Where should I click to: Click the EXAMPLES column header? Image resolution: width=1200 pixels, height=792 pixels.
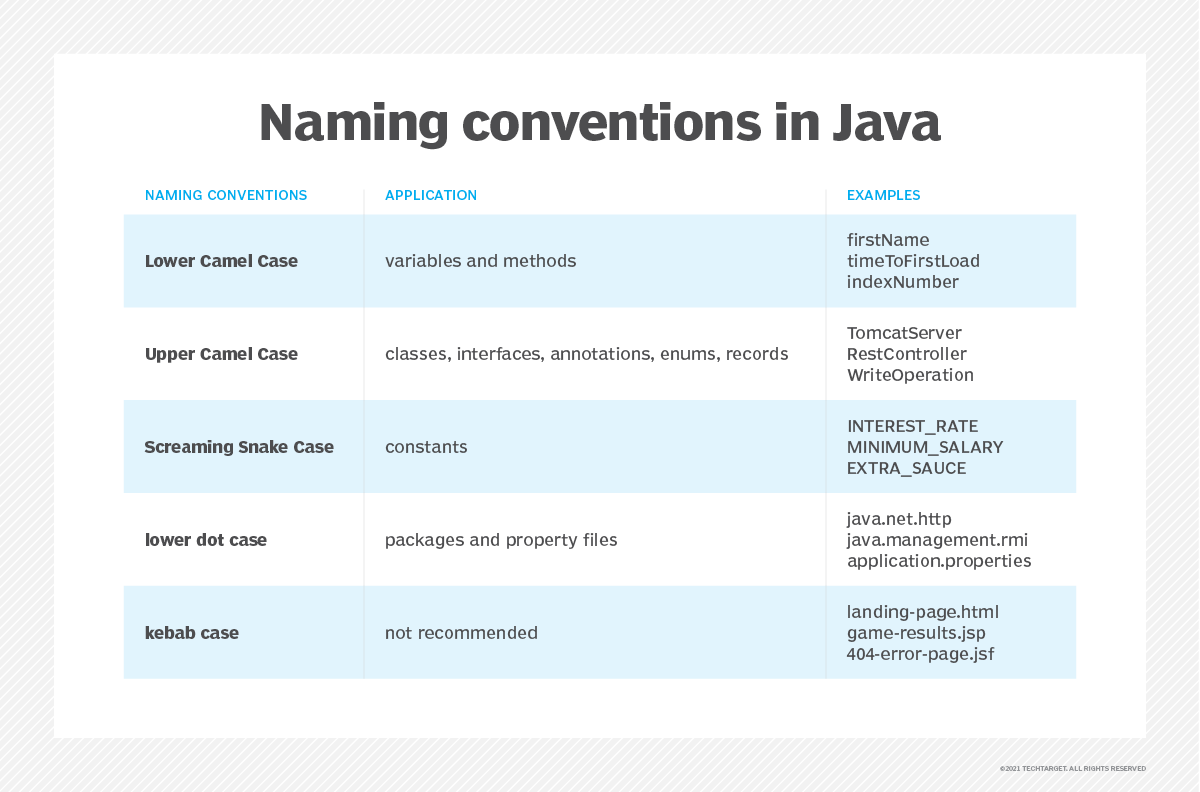tap(883, 196)
